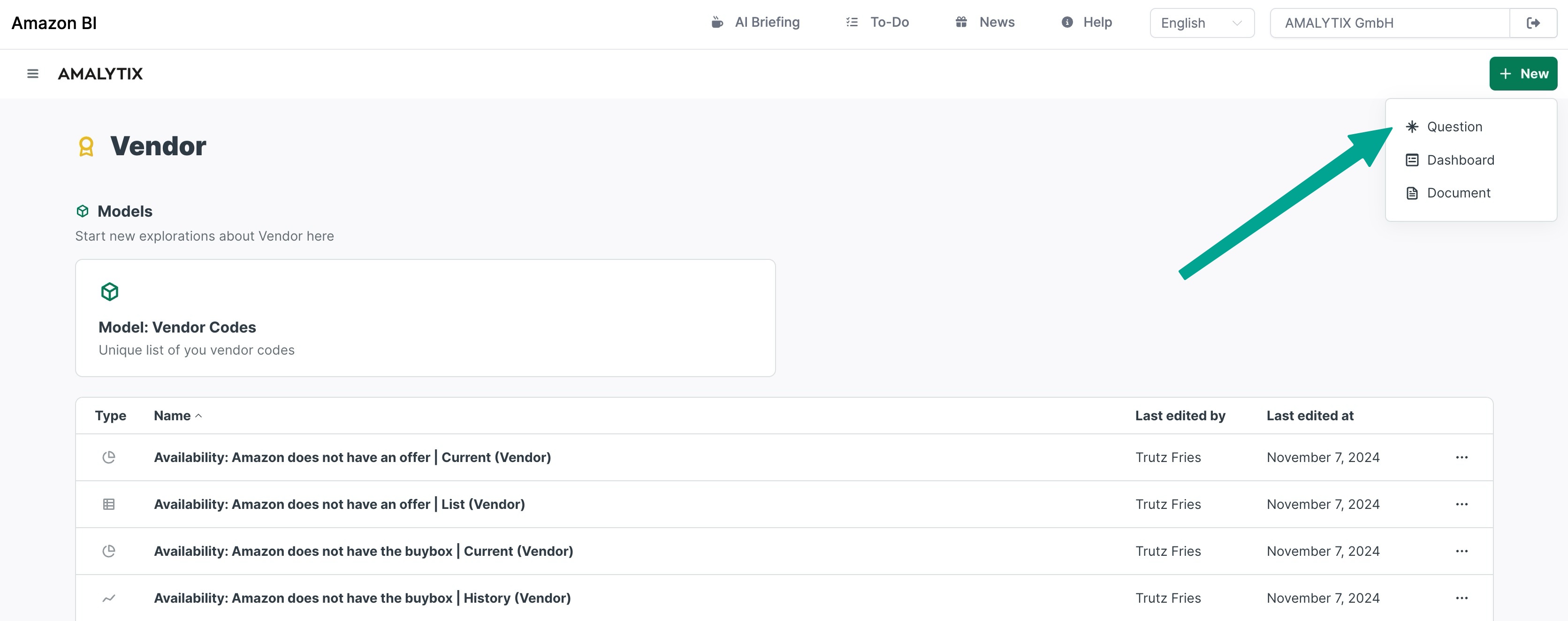Click the cube icon in Vendor Codes card
The height and width of the screenshot is (621, 1568).
coord(110,292)
